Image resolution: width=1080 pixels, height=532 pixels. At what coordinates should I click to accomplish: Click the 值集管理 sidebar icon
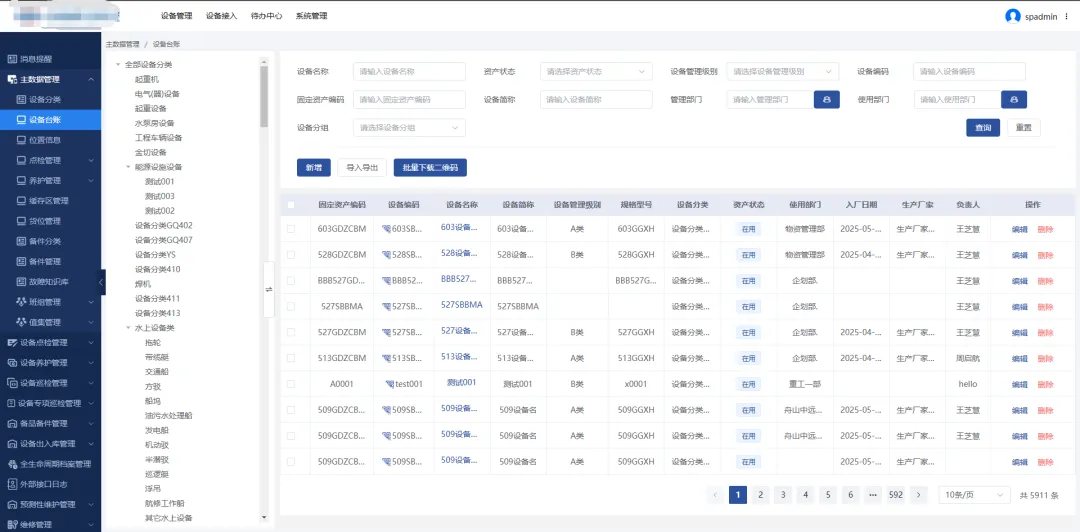(x=21, y=322)
